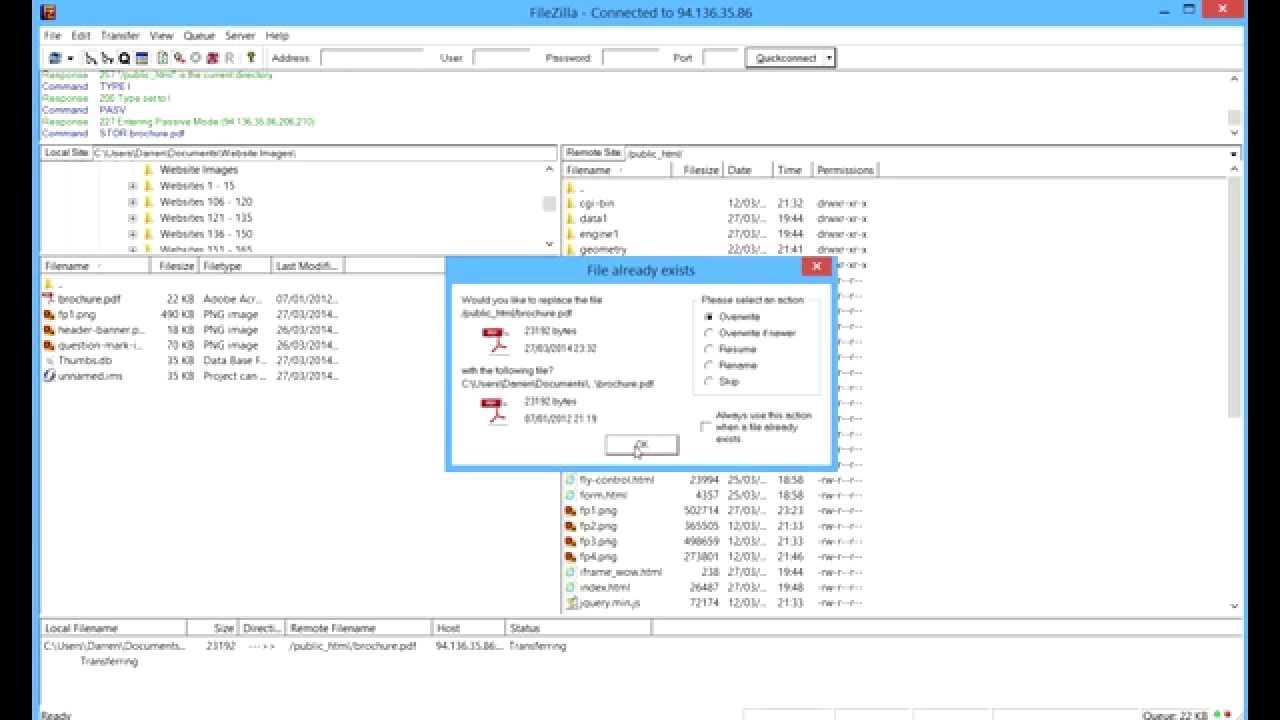Open the Site Manager toolbar icon
The height and width of the screenshot is (720, 1280).
pyautogui.click(x=55, y=58)
